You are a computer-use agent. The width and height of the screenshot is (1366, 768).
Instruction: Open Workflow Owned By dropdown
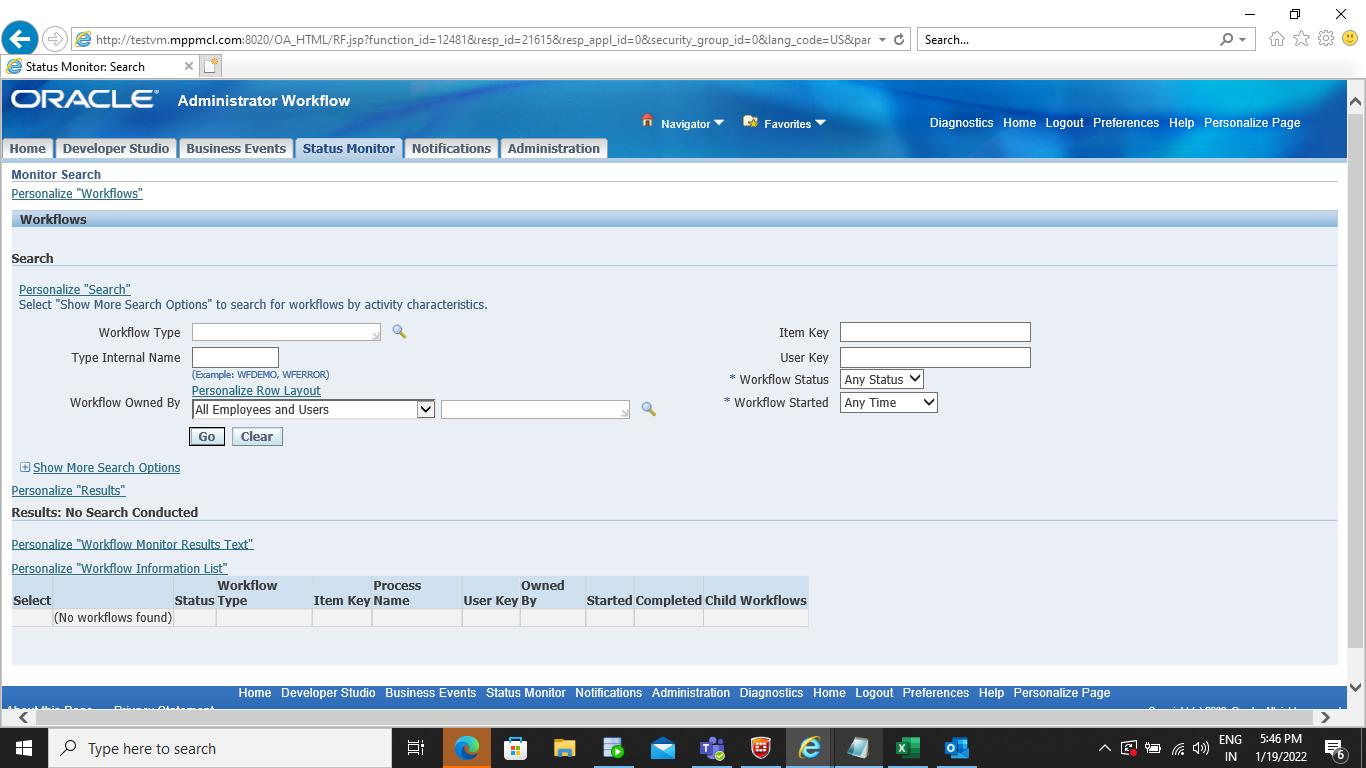point(313,409)
